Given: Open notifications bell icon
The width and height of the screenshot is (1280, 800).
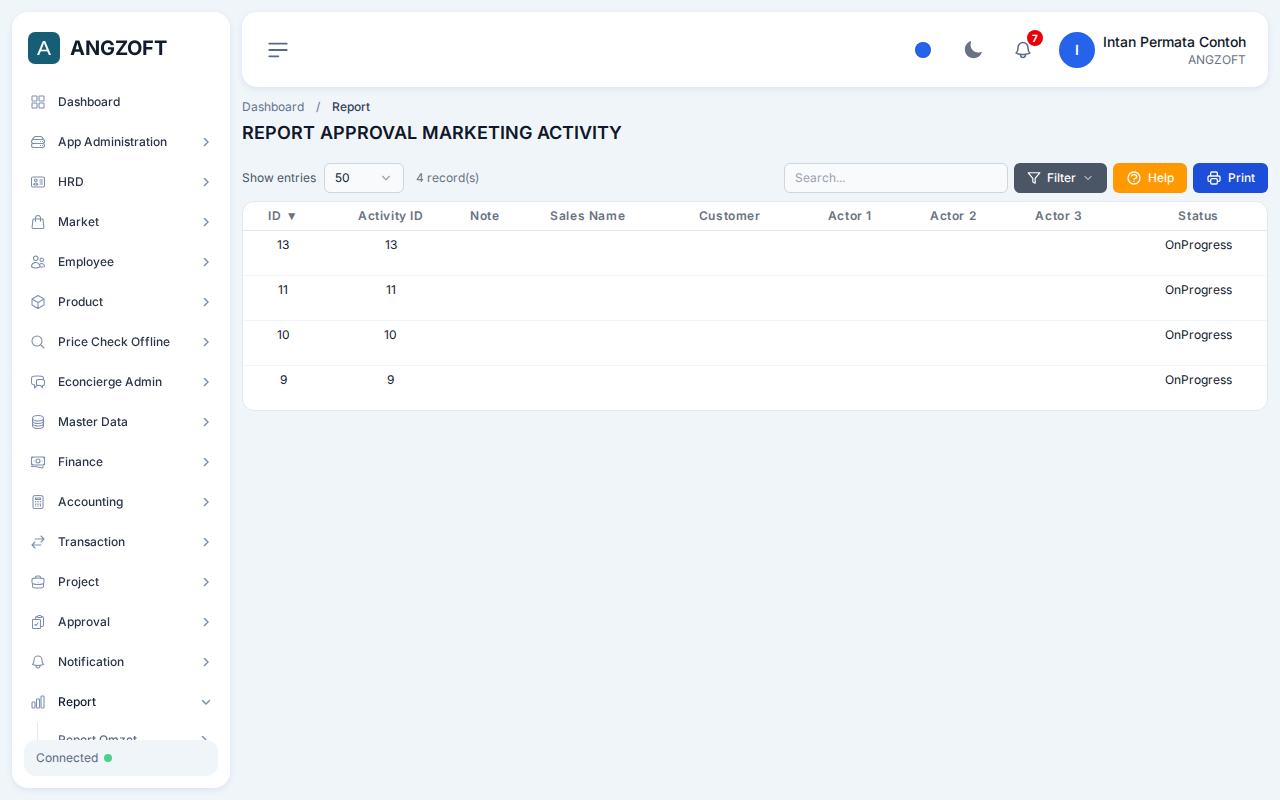Looking at the screenshot, I should [x=1023, y=50].
